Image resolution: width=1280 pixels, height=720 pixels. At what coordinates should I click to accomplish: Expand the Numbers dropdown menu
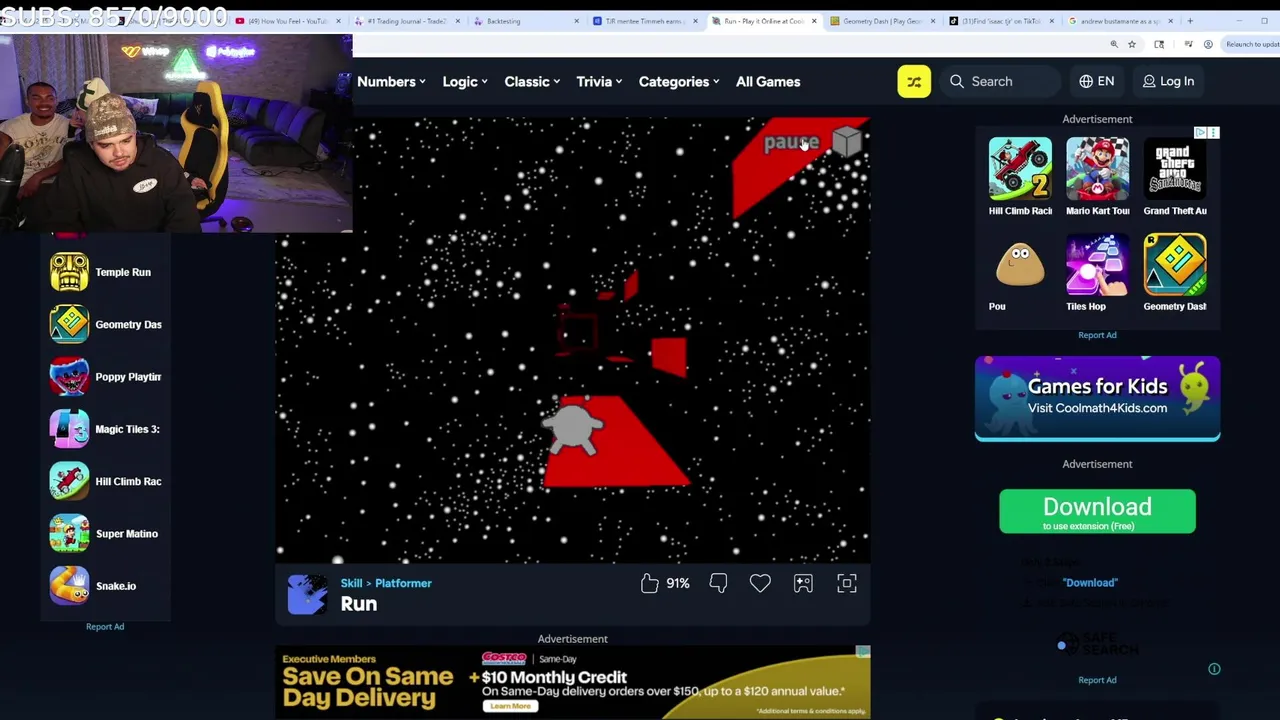391,81
